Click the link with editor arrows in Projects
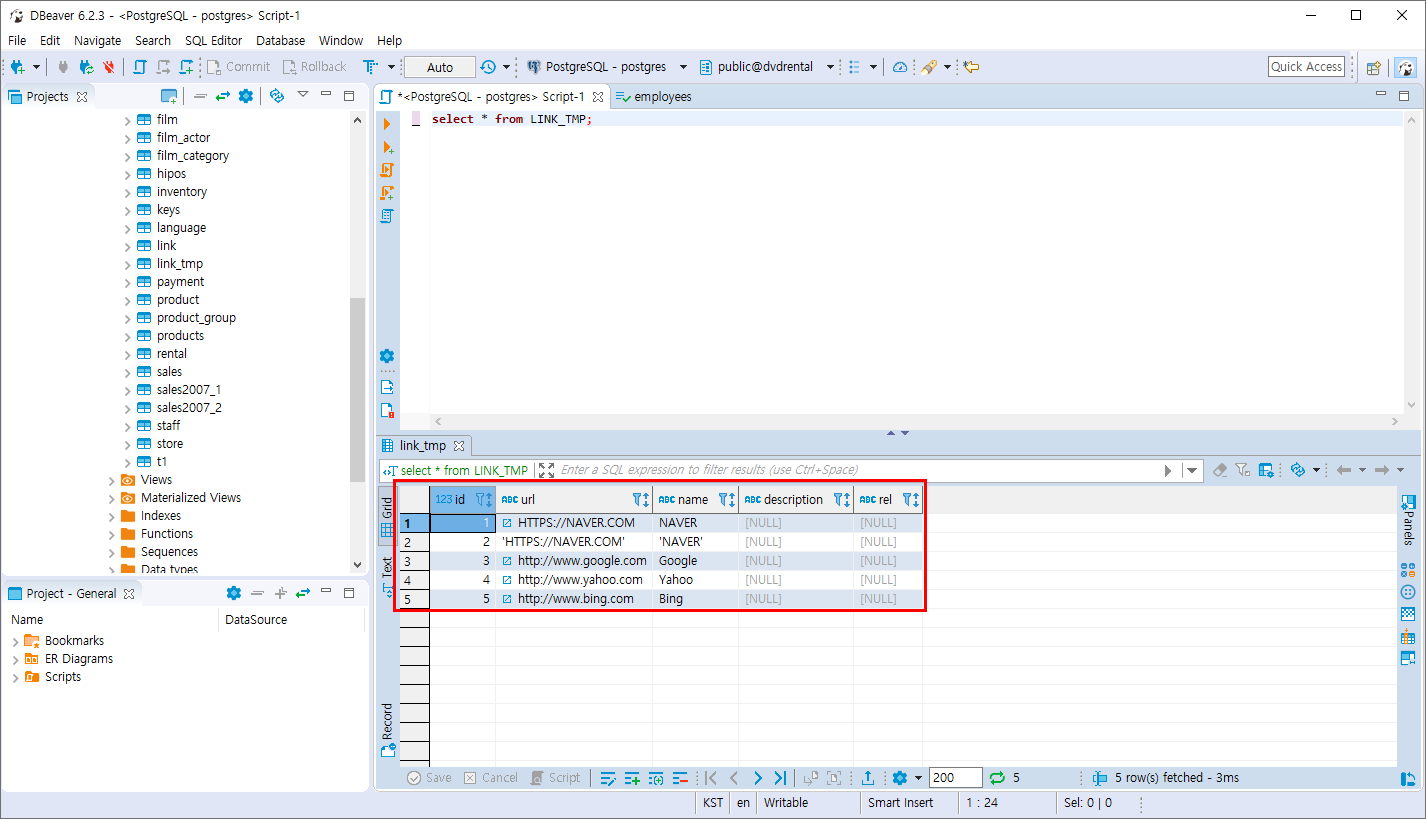Image resolution: width=1426 pixels, height=819 pixels. pos(223,96)
